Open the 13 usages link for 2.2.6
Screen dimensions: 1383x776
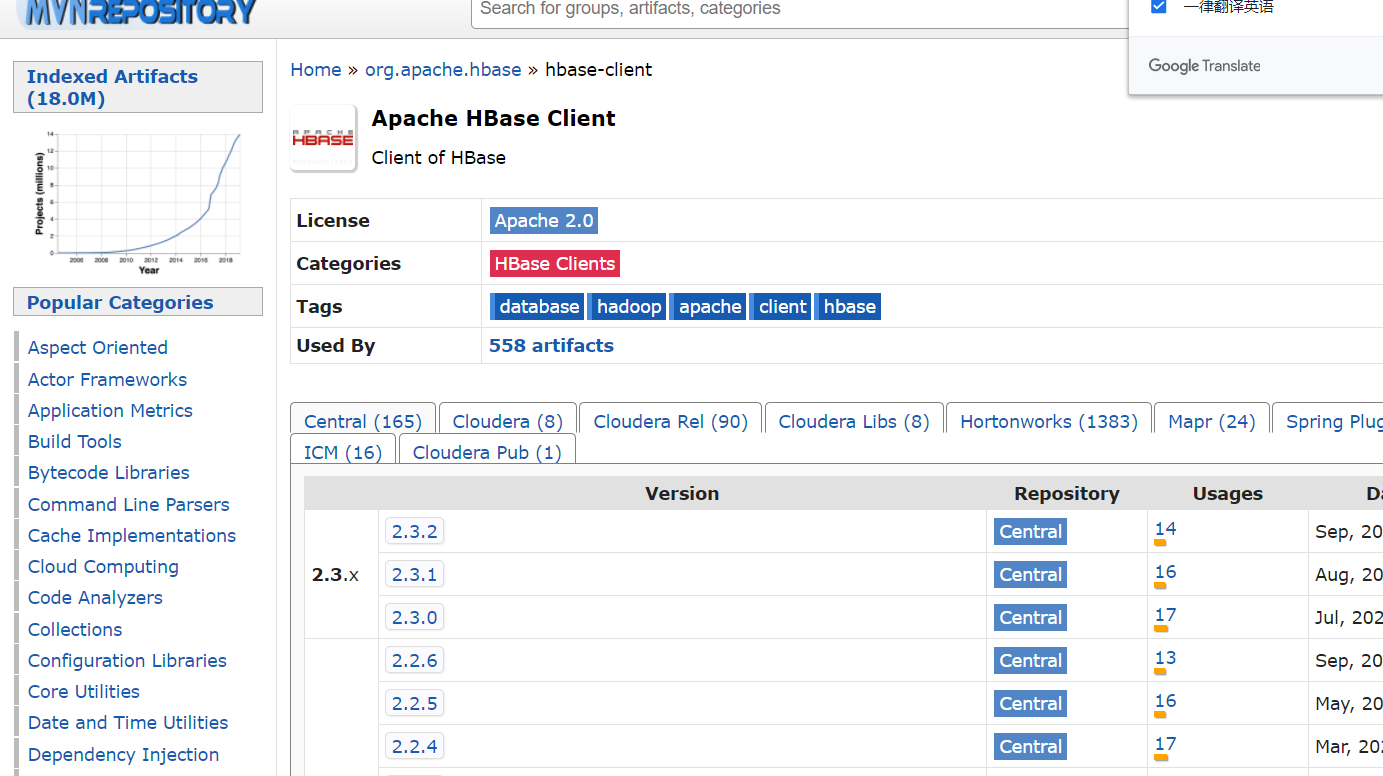[x=1165, y=658]
